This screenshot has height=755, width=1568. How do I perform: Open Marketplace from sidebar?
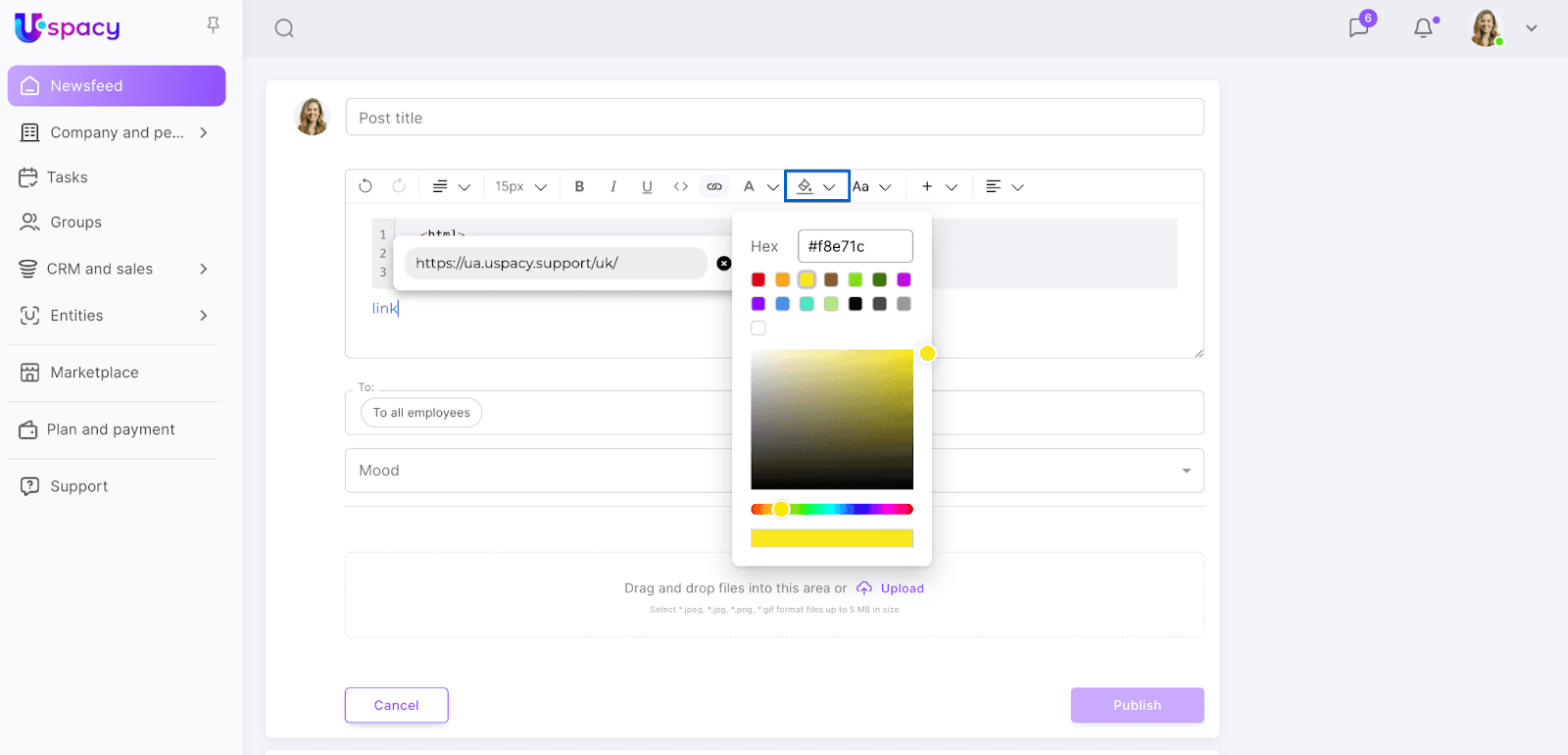pyautogui.click(x=94, y=373)
